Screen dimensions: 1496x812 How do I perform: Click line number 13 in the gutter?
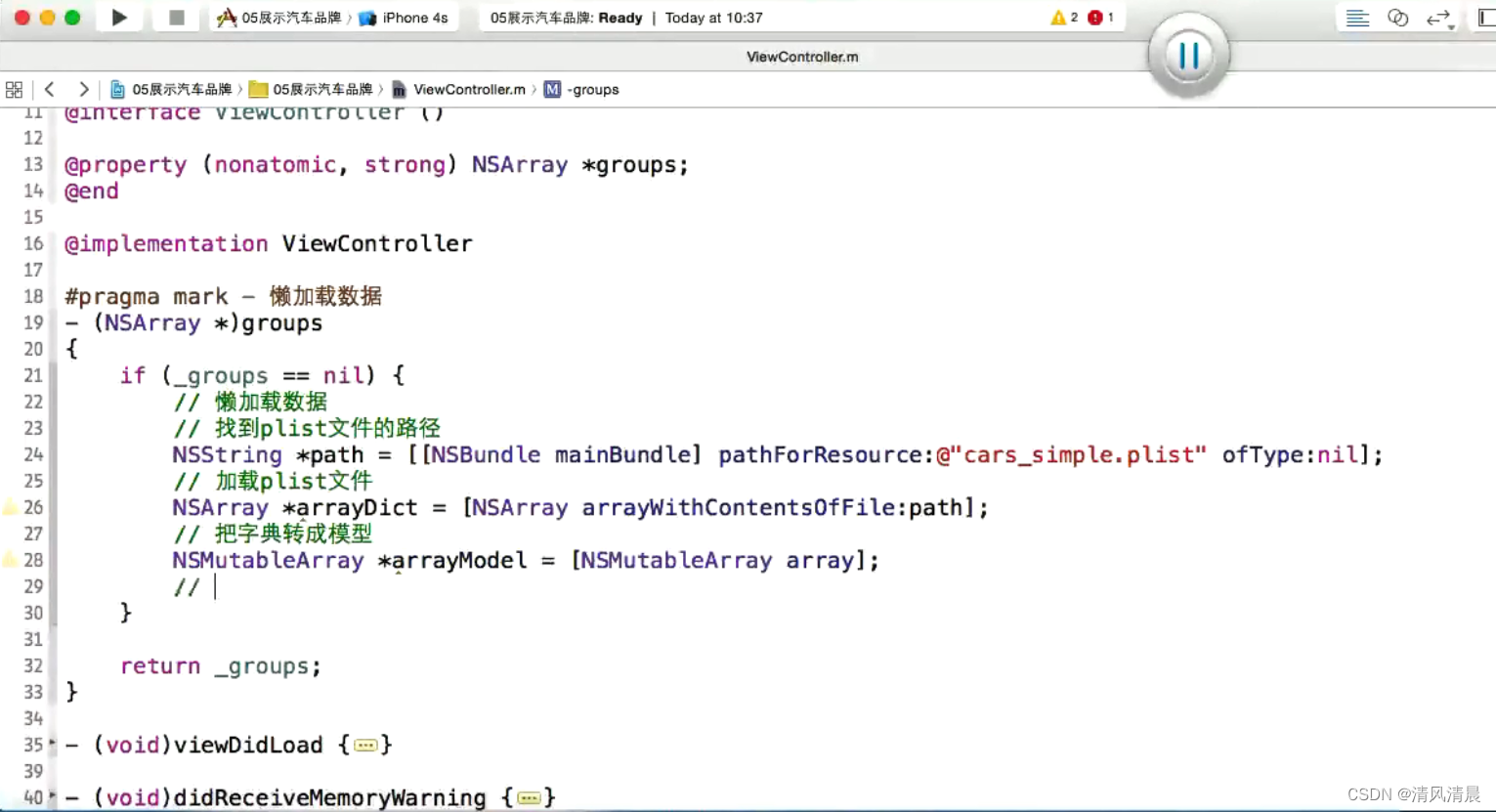pos(33,164)
